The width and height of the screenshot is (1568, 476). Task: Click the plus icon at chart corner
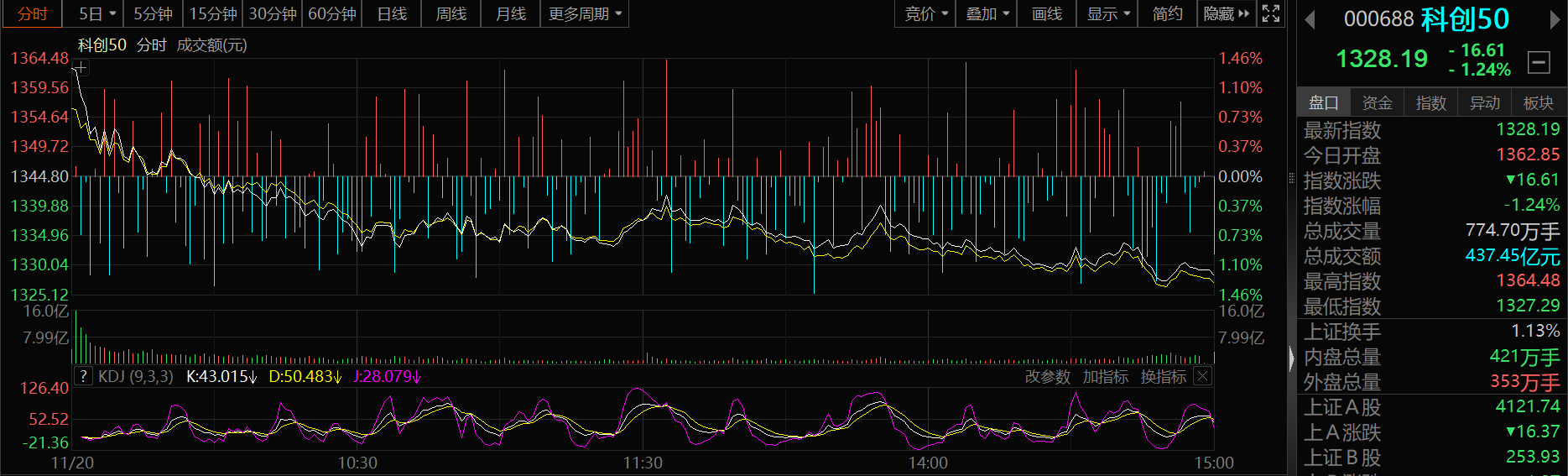point(81,67)
